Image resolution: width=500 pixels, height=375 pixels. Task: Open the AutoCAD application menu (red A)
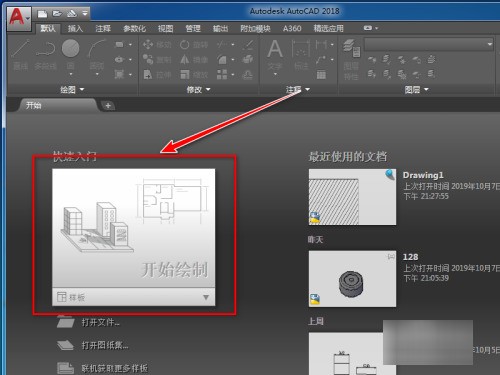(19, 18)
